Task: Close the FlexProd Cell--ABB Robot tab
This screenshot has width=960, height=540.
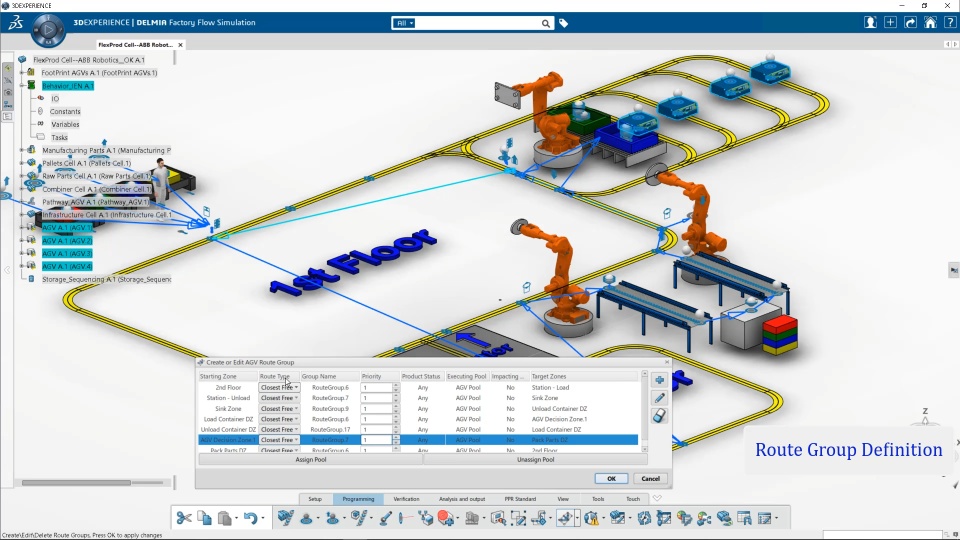Action: [x=180, y=45]
